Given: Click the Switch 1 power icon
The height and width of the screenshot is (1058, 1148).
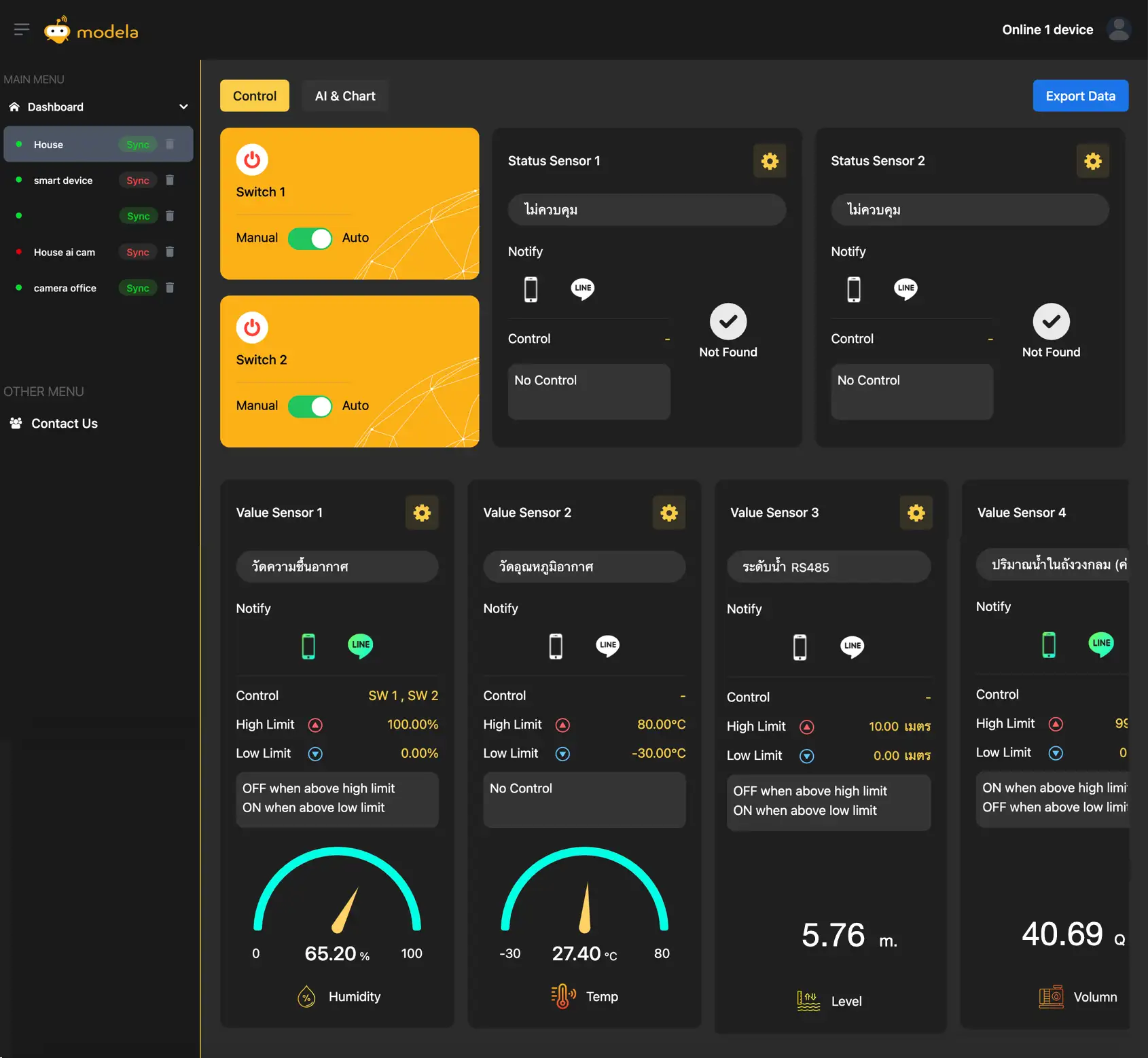Looking at the screenshot, I should pyautogui.click(x=252, y=160).
